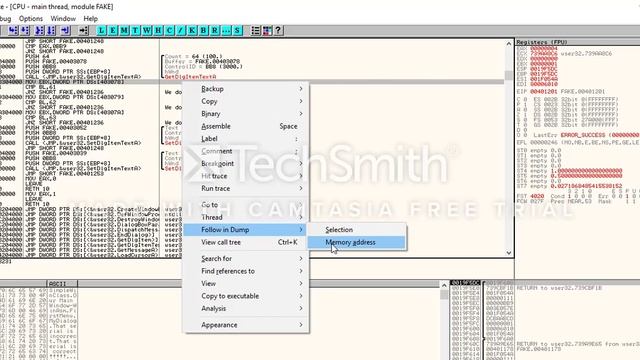Screen dimensions: 640x360
Task: Open Patches window with slash button
Action: click(x=181, y=30)
